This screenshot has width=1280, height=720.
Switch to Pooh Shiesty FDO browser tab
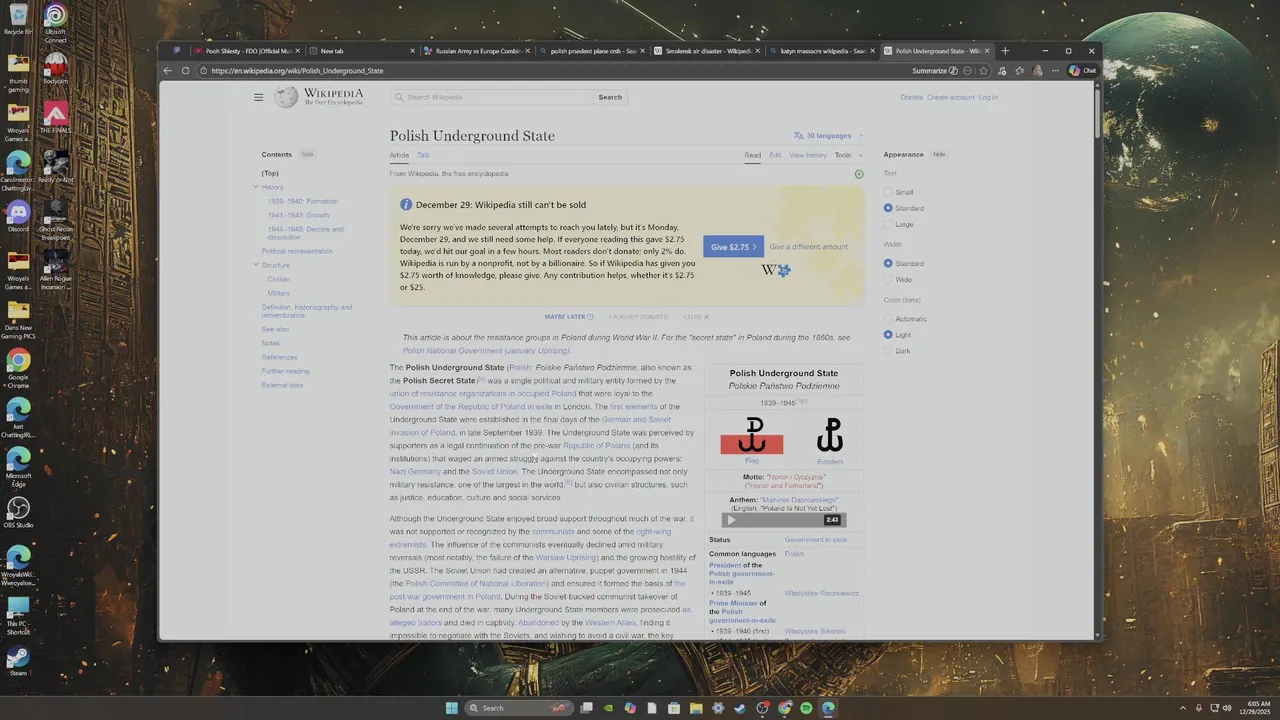(x=246, y=51)
